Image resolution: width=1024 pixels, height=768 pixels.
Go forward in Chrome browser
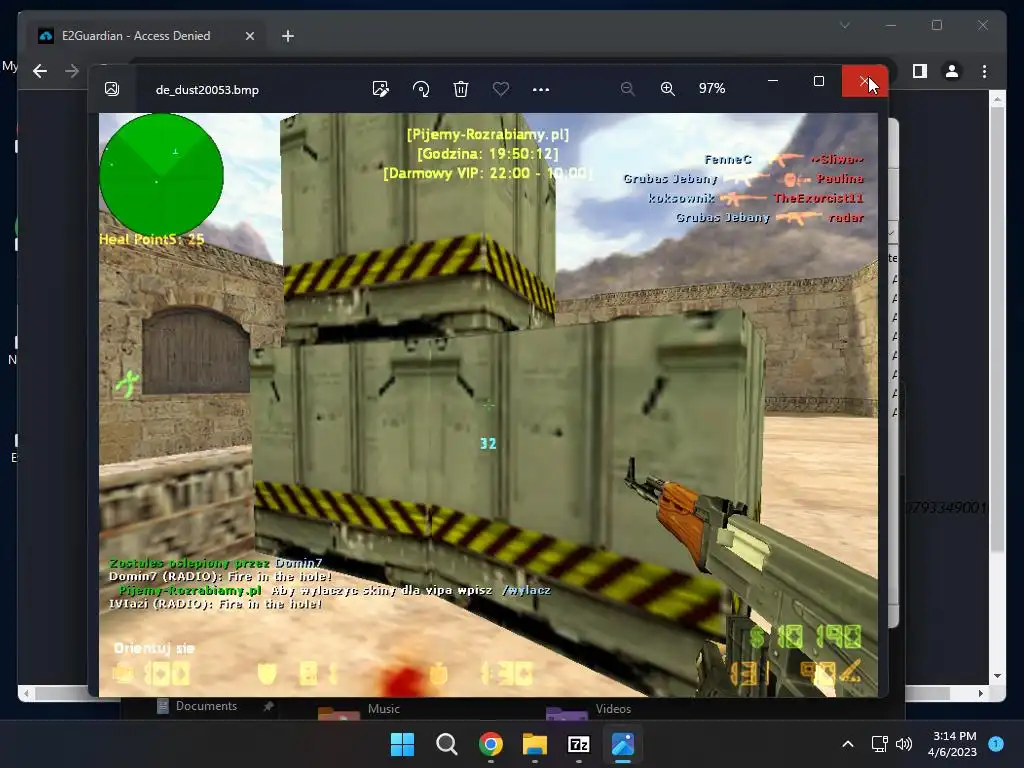tap(72, 71)
